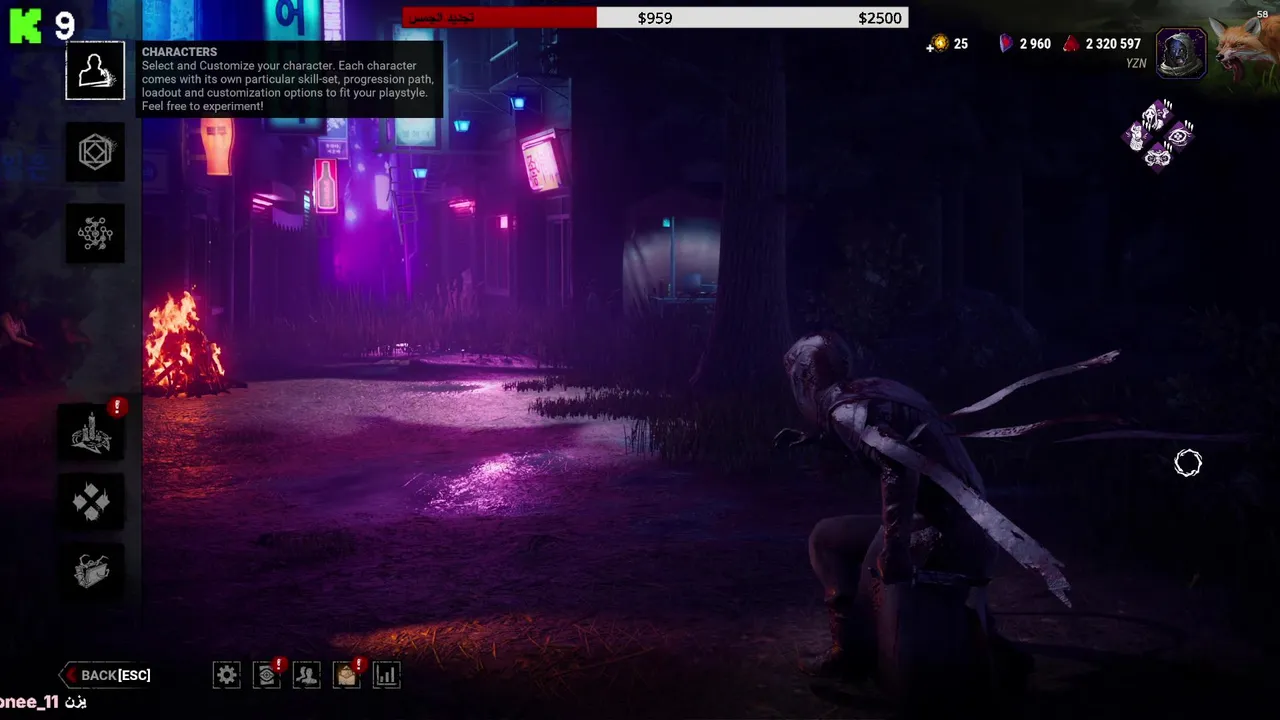
Task: Open the Characters menu icon
Action: tap(95, 70)
